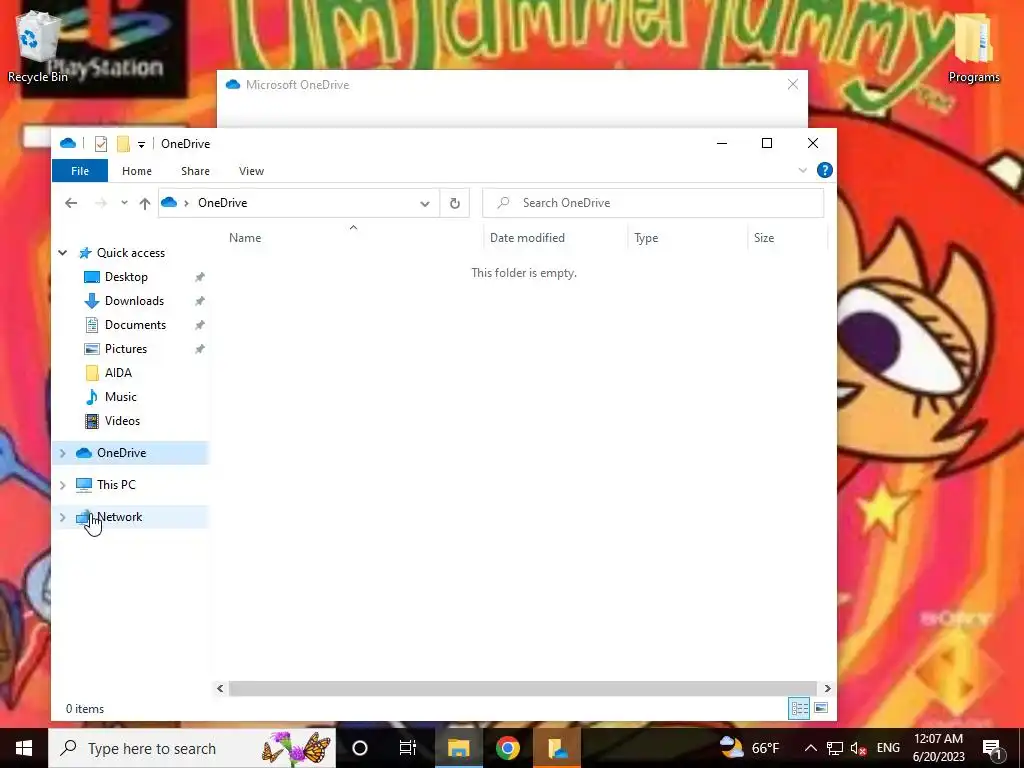Screen dimensions: 1024x768
Task: Open the Home ribbon tab
Action: point(136,171)
